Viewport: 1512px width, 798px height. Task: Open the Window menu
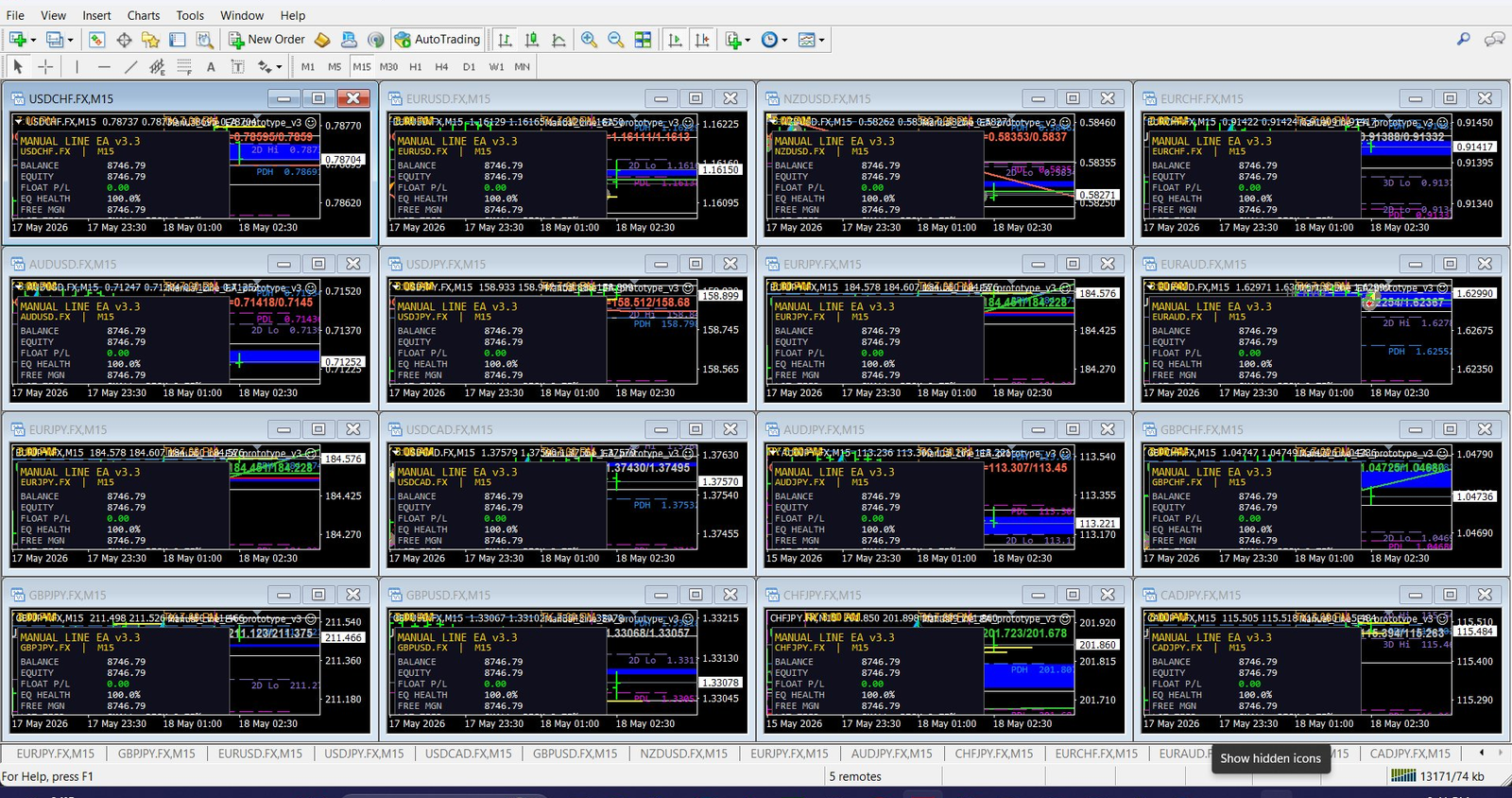point(242,15)
